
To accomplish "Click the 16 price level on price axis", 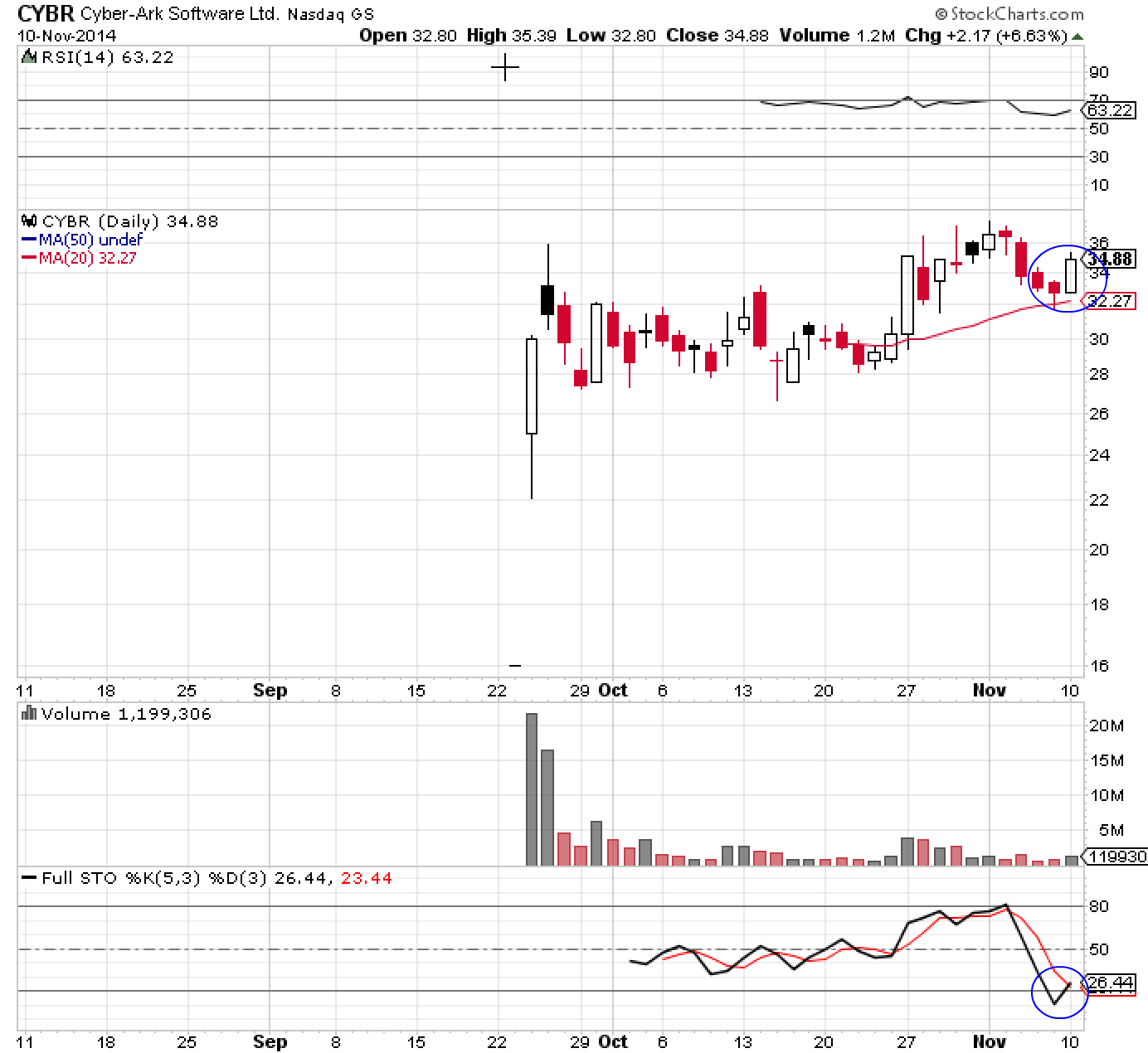I will pos(1099,666).
